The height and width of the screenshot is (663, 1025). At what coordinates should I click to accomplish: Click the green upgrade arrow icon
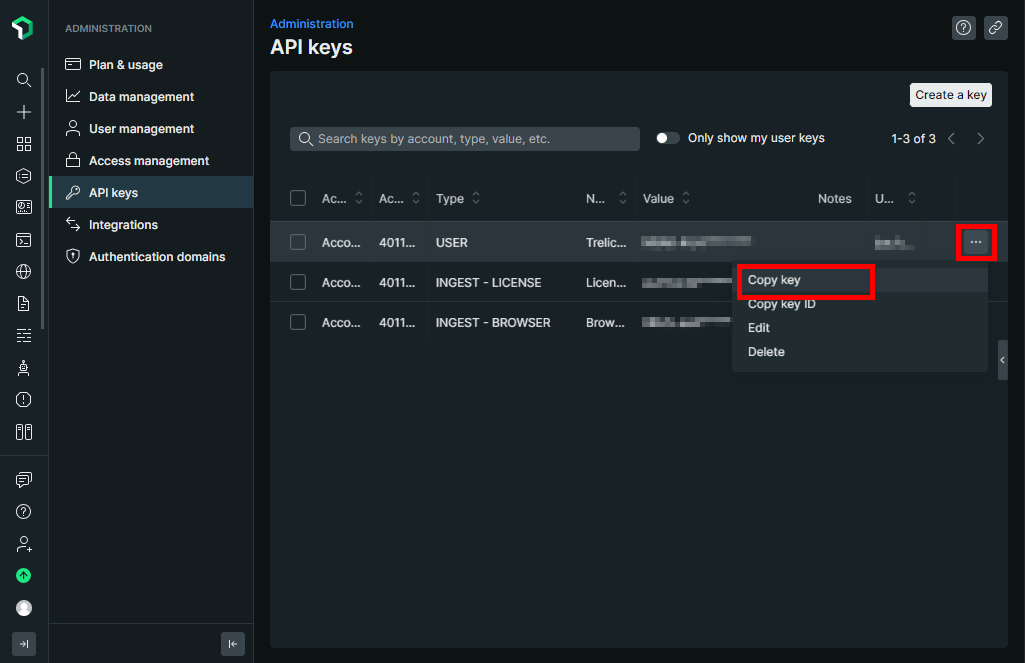[x=24, y=575]
